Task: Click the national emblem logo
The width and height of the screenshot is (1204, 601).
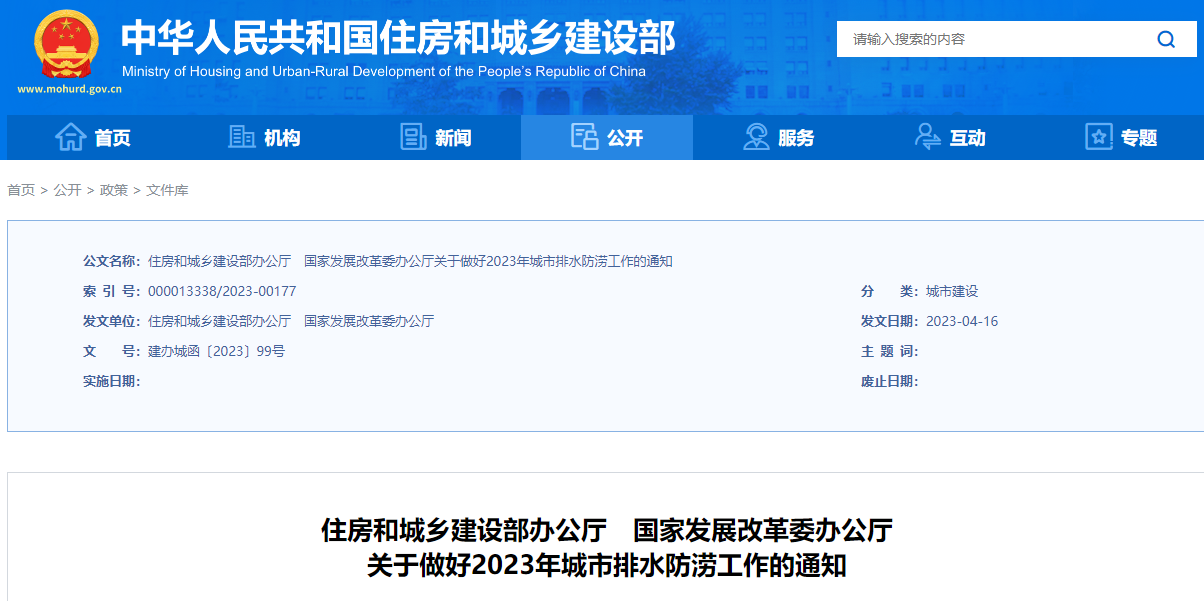Action: click(66, 42)
